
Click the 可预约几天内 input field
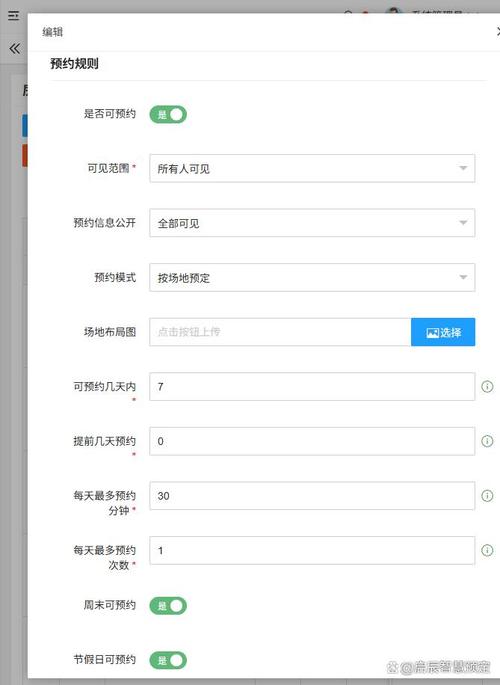[x=312, y=387]
